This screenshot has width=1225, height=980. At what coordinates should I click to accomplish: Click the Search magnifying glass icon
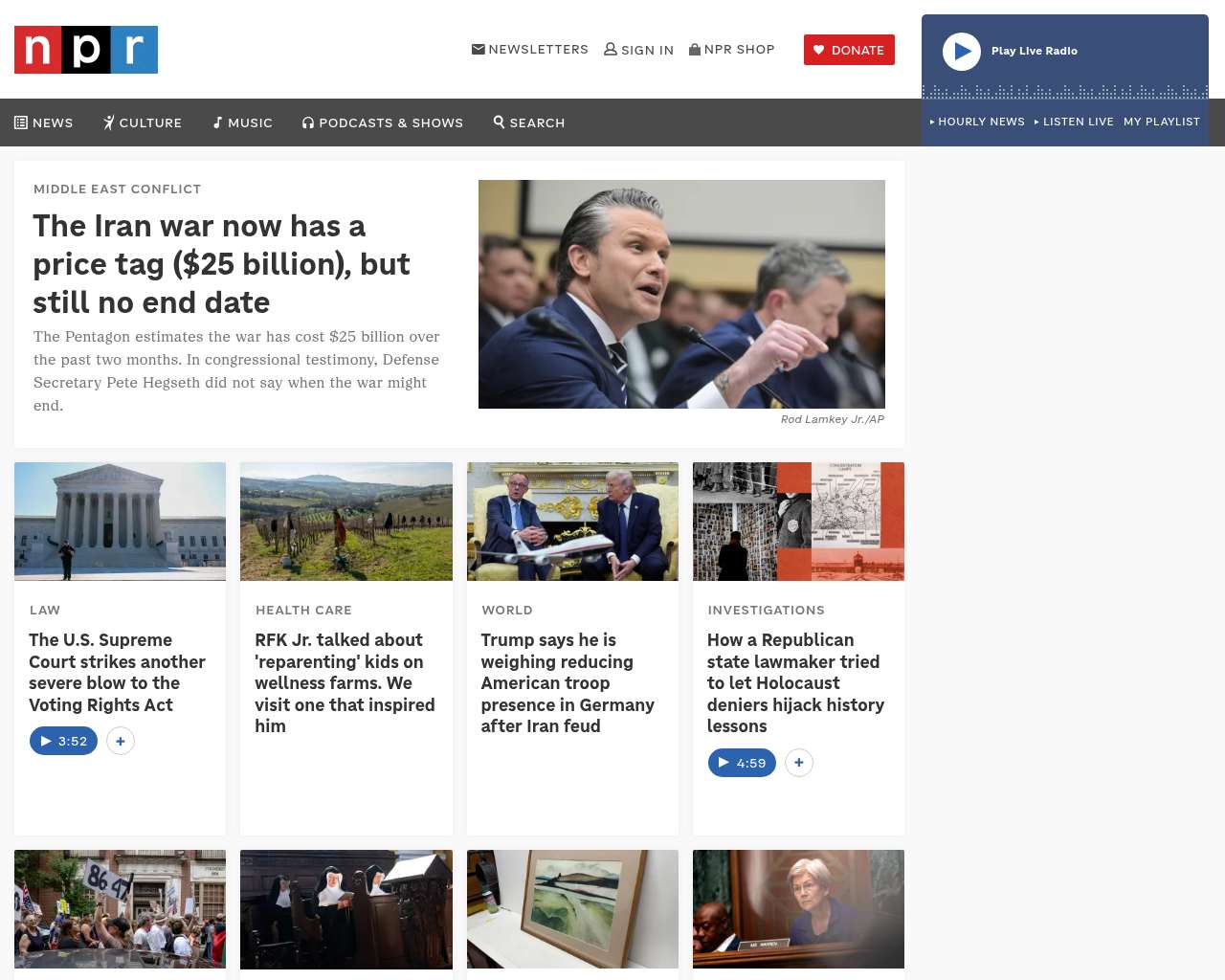pos(500,122)
